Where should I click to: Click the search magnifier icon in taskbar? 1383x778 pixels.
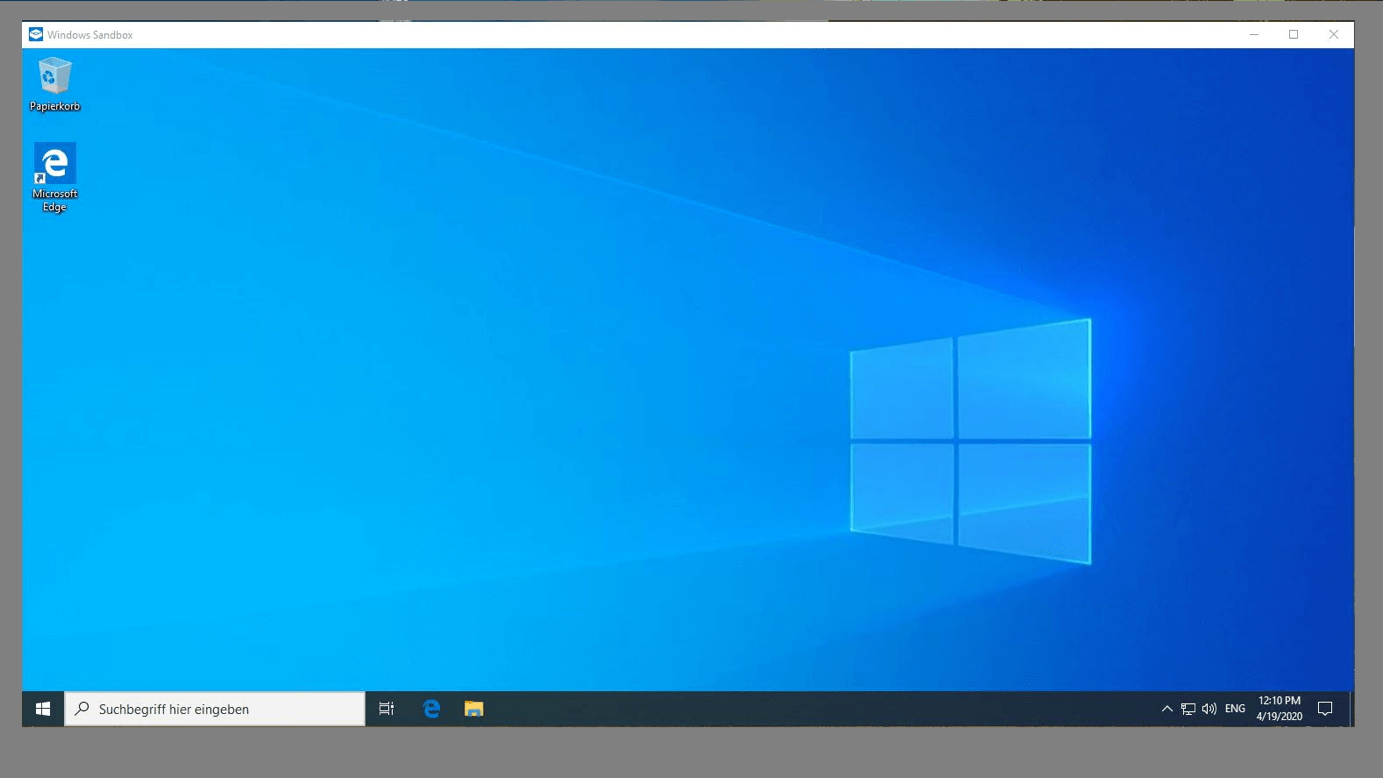(82, 709)
